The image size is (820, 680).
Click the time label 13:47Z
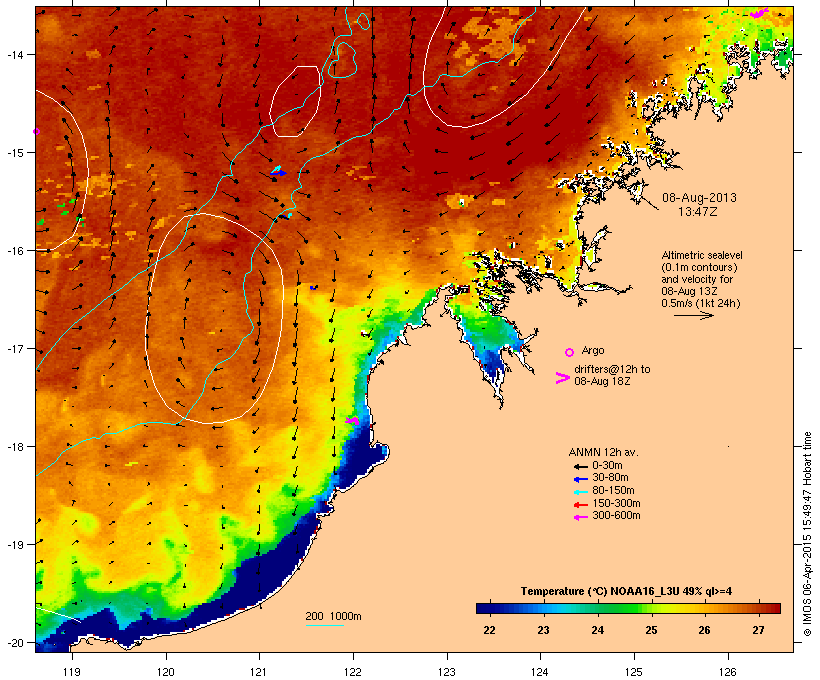tap(698, 212)
